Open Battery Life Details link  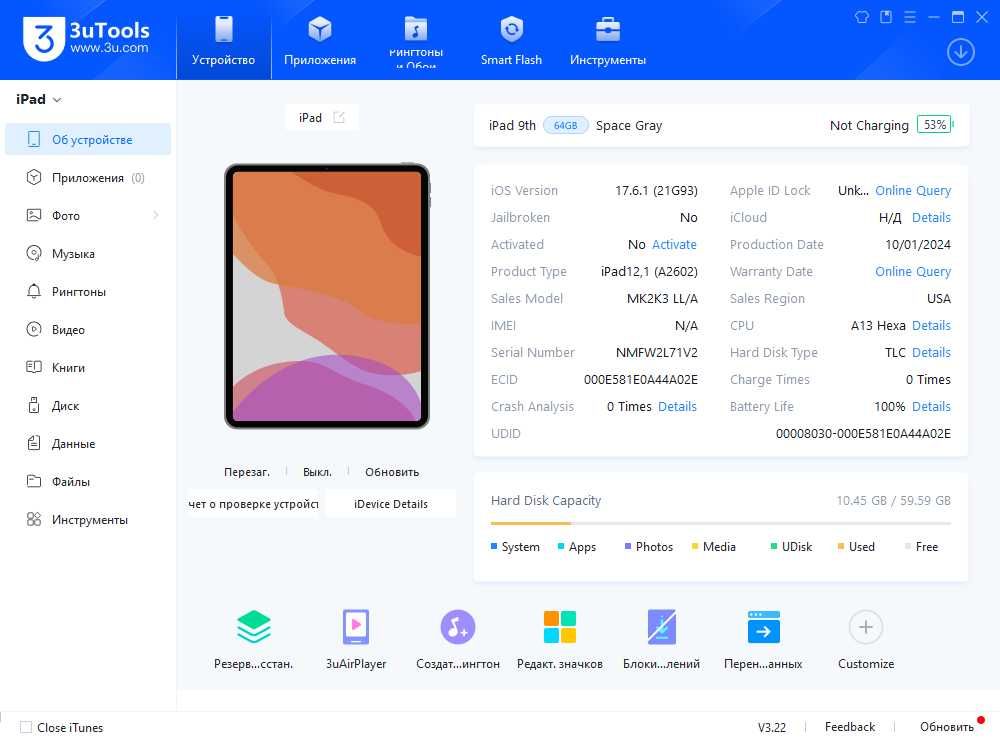coord(931,406)
